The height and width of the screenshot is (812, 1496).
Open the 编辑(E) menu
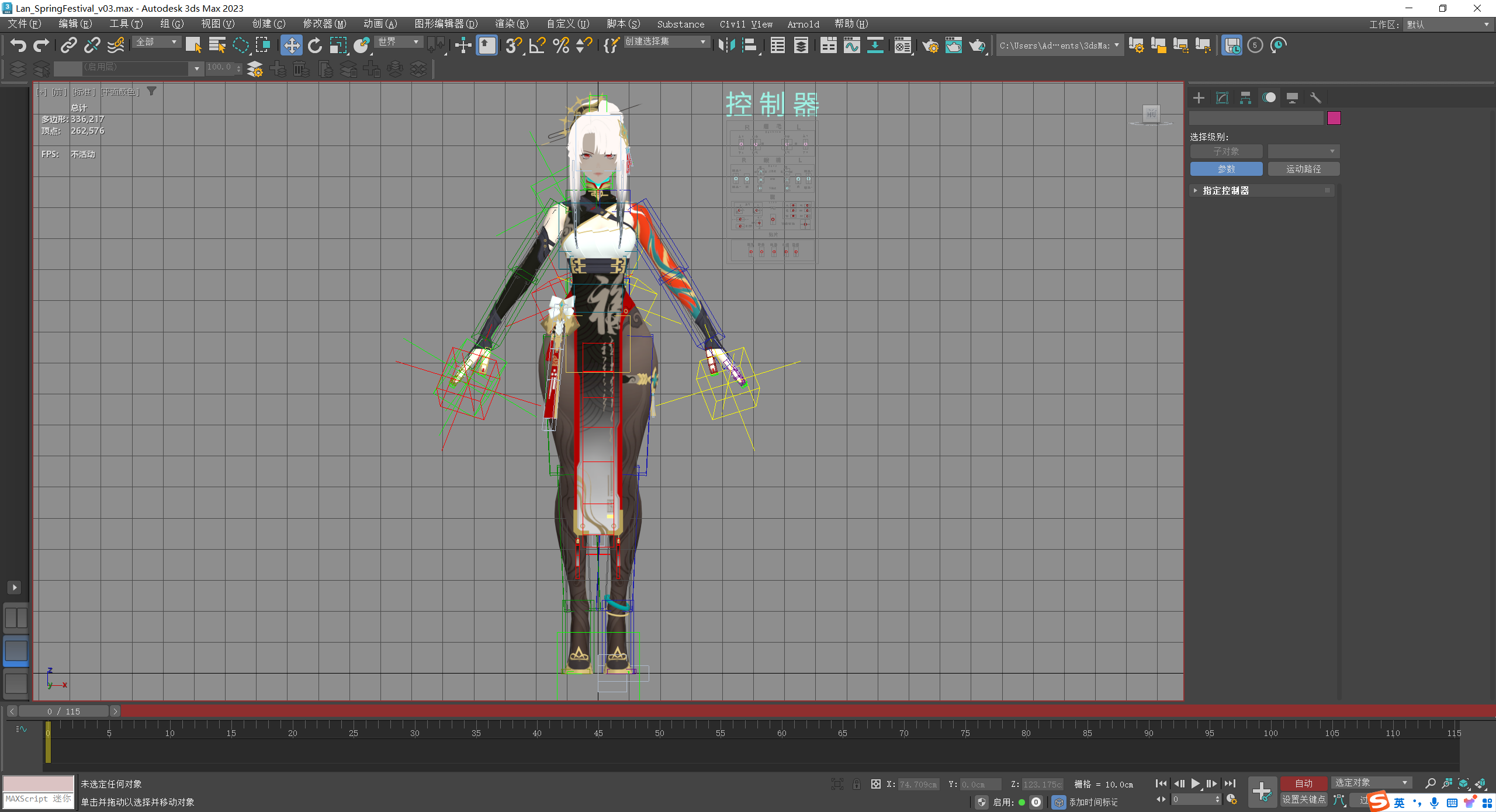tap(75, 24)
